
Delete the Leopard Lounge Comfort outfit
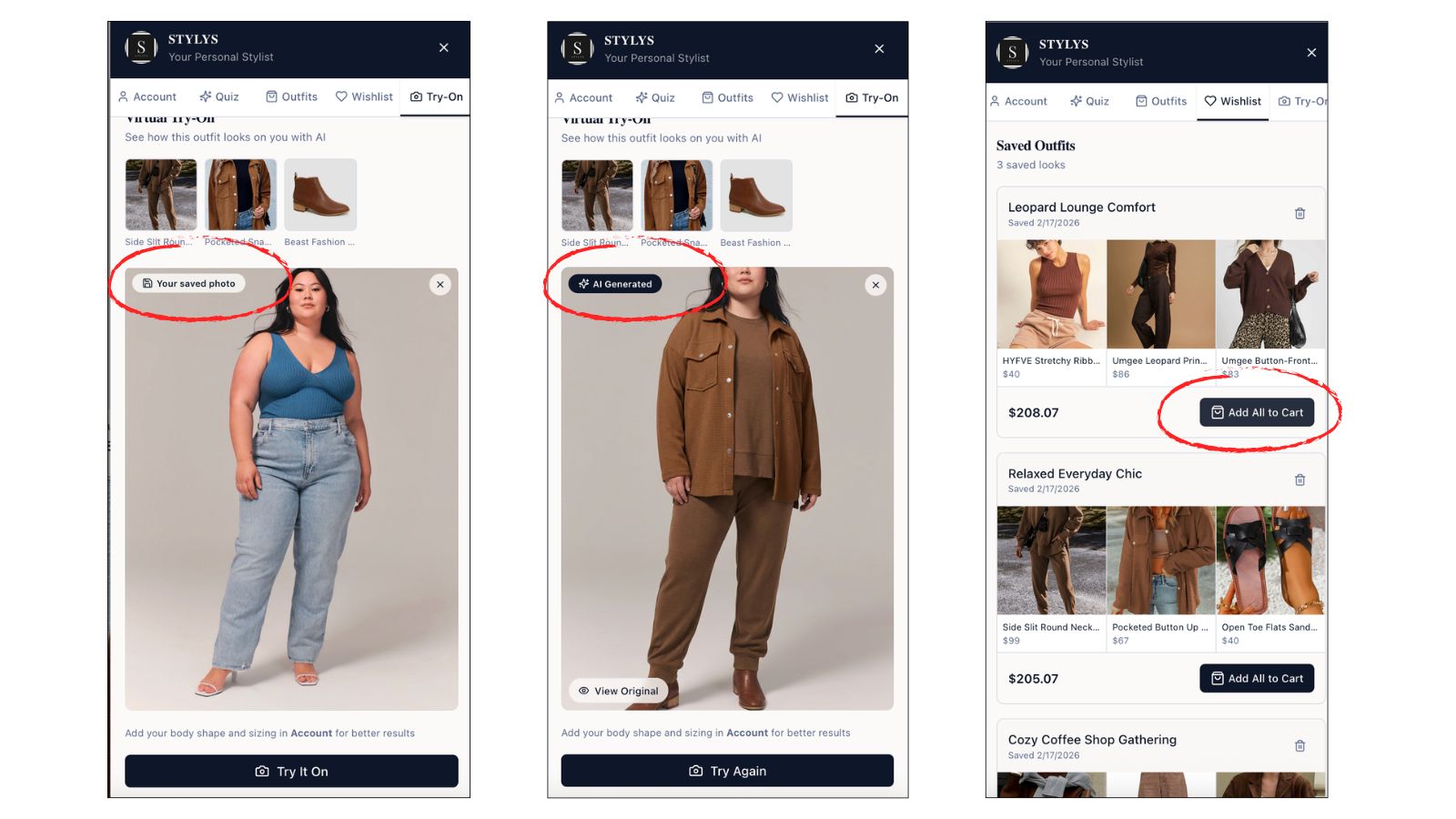1300,214
